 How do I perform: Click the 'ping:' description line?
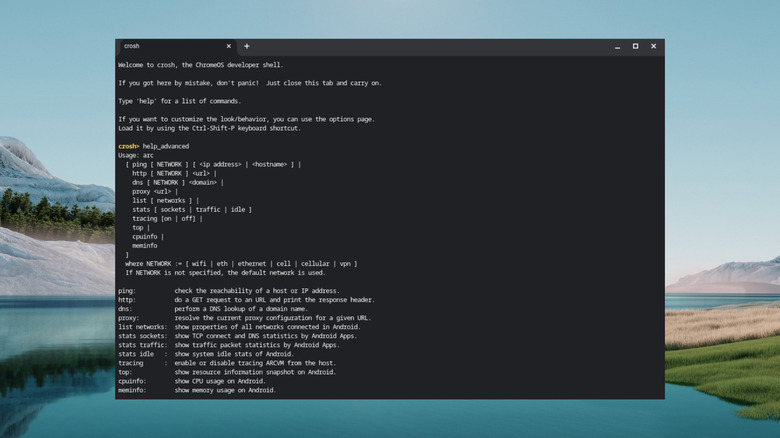pyautogui.click(x=228, y=291)
